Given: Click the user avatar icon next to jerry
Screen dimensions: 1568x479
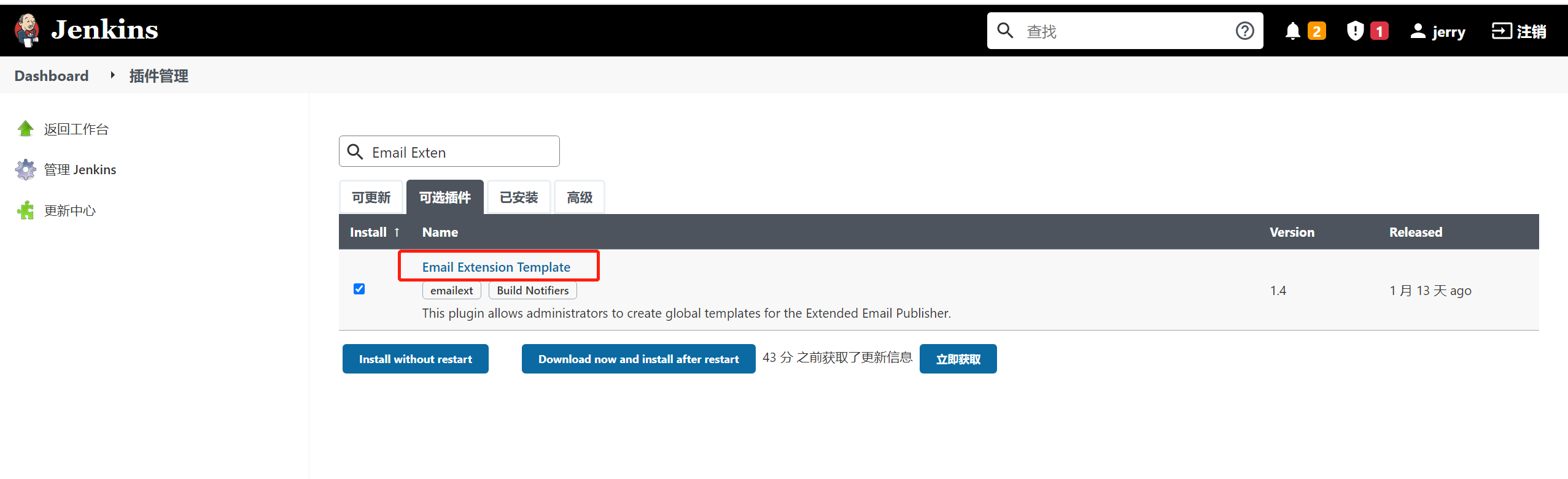Looking at the screenshot, I should [x=1418, y=31].
